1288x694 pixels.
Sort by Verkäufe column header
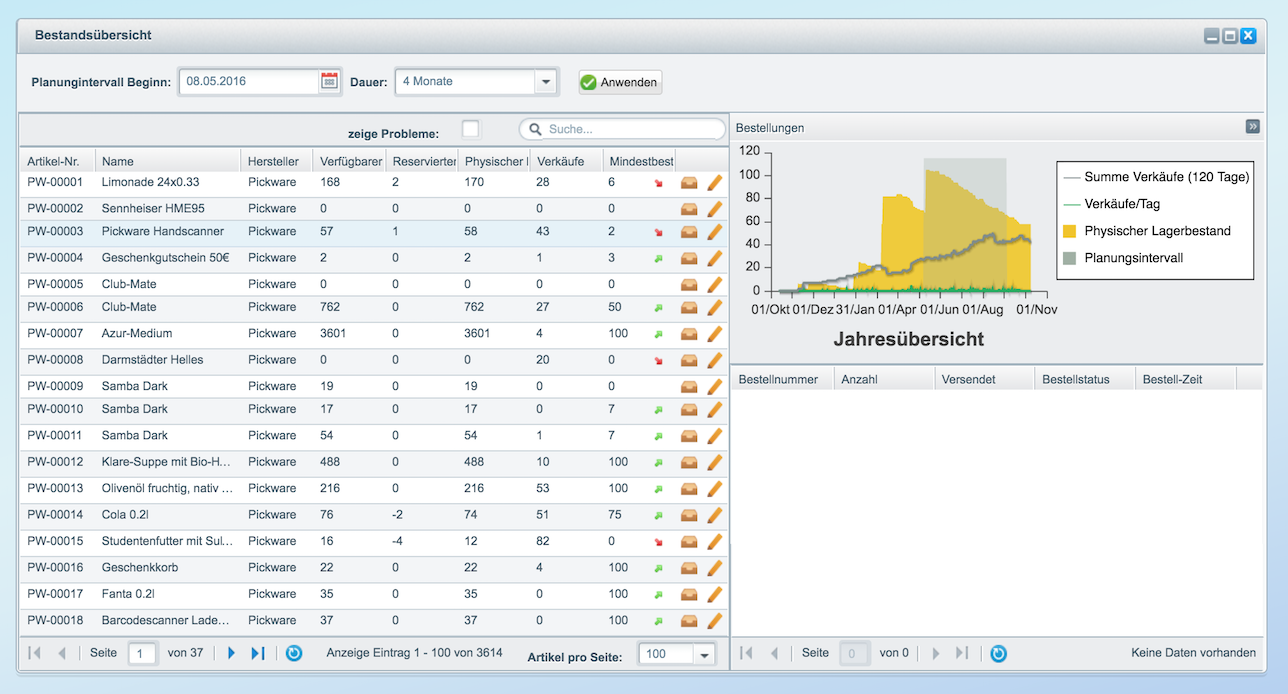566,161
